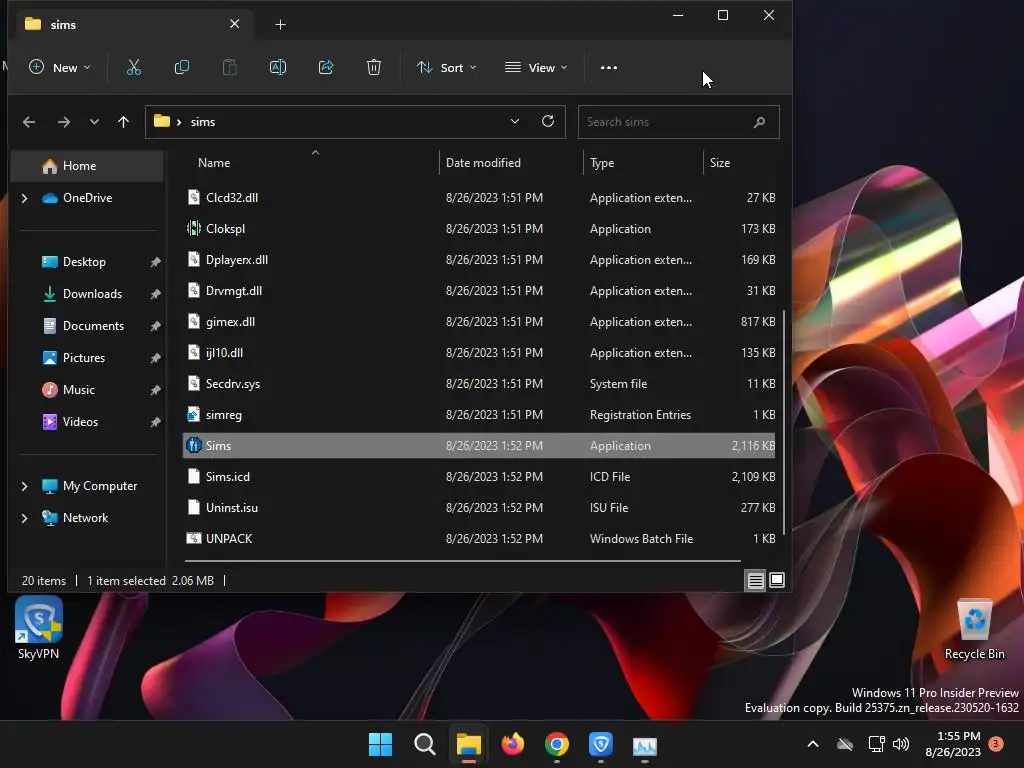Sort by the Size column header

coord(741,163)
